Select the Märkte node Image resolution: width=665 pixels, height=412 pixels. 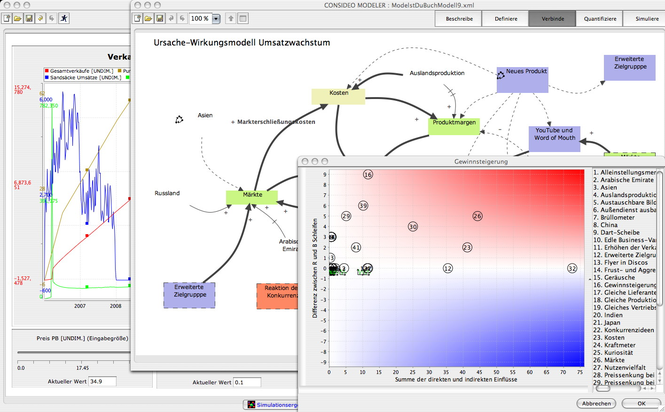[252, 197]
